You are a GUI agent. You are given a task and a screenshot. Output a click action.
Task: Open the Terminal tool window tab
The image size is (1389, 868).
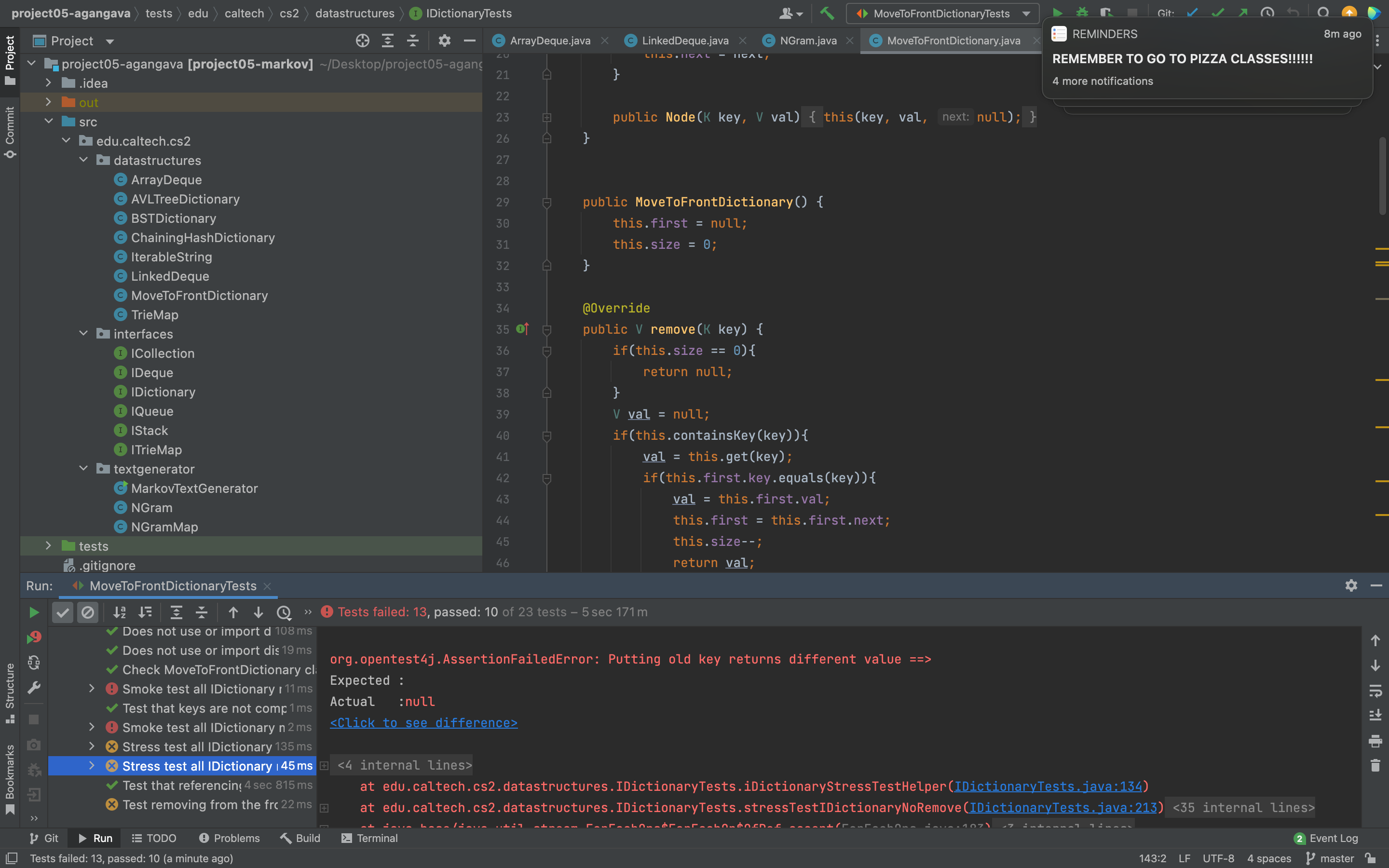[369, 838]
